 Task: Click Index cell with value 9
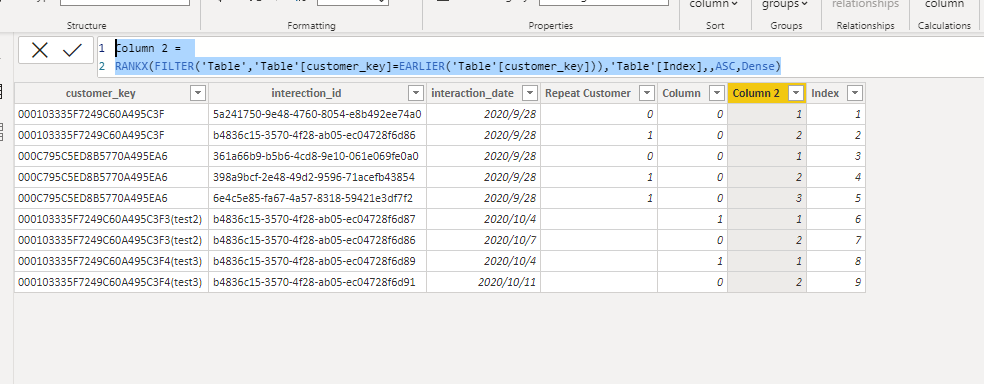836,282
